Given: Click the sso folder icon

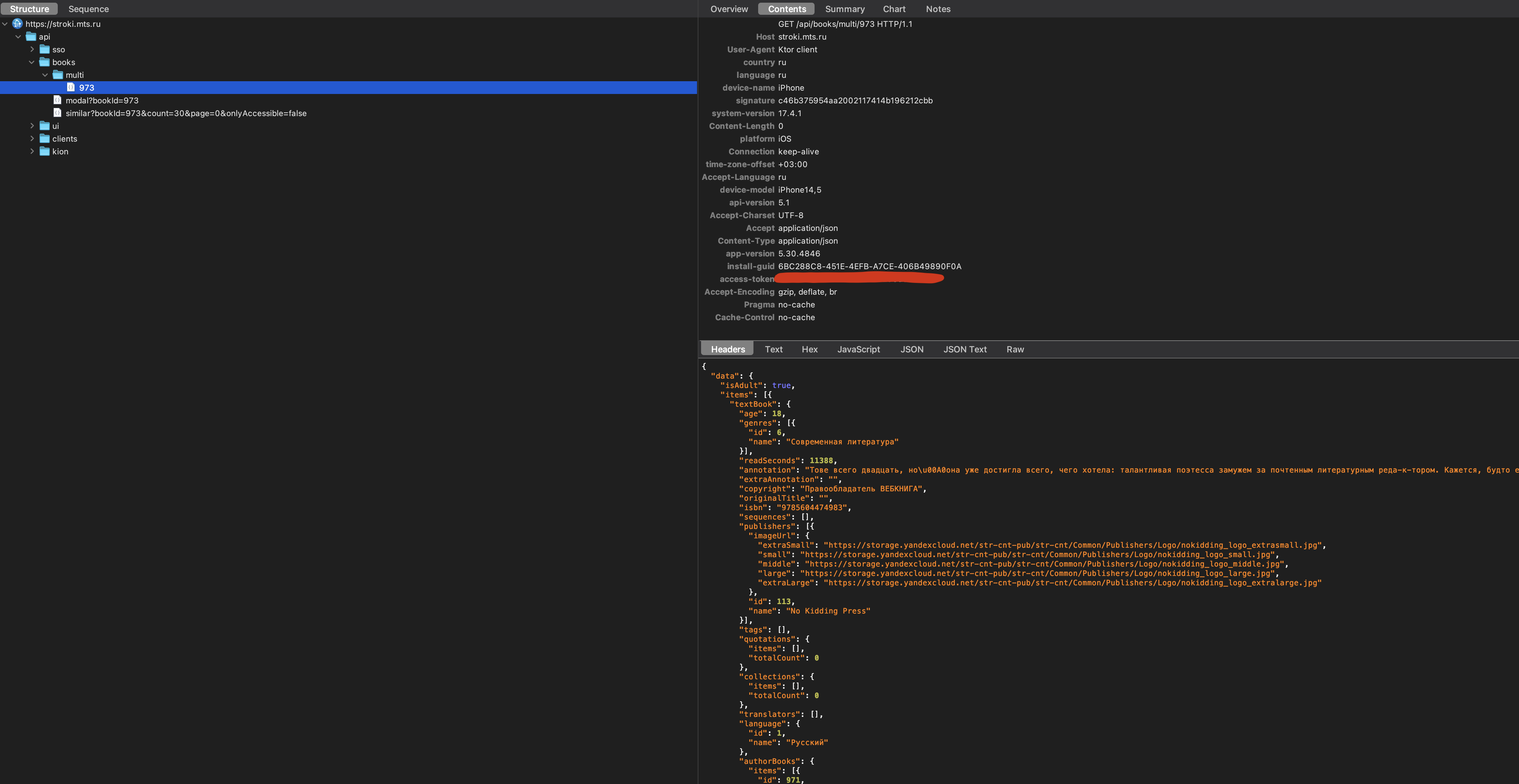Looking at the screenshot, I should (44, 50).
